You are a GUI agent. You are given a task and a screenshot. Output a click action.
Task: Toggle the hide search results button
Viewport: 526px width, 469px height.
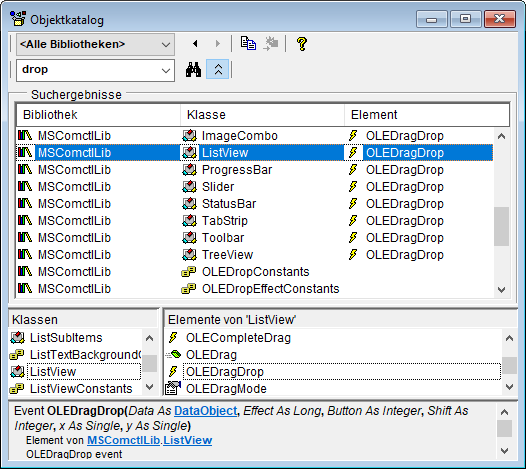(x=218, y=69)
